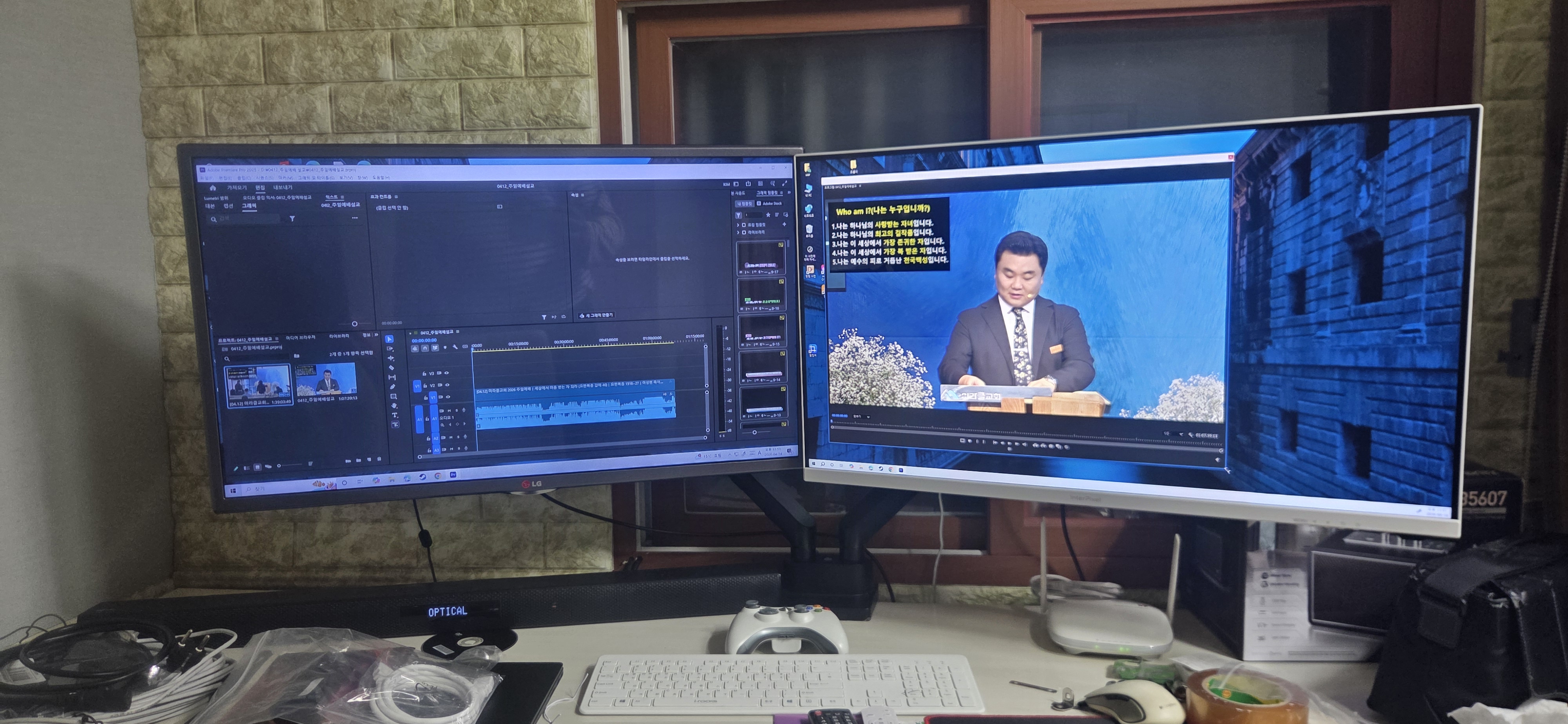Click the Quick Export icon at top right

point(748,184)
